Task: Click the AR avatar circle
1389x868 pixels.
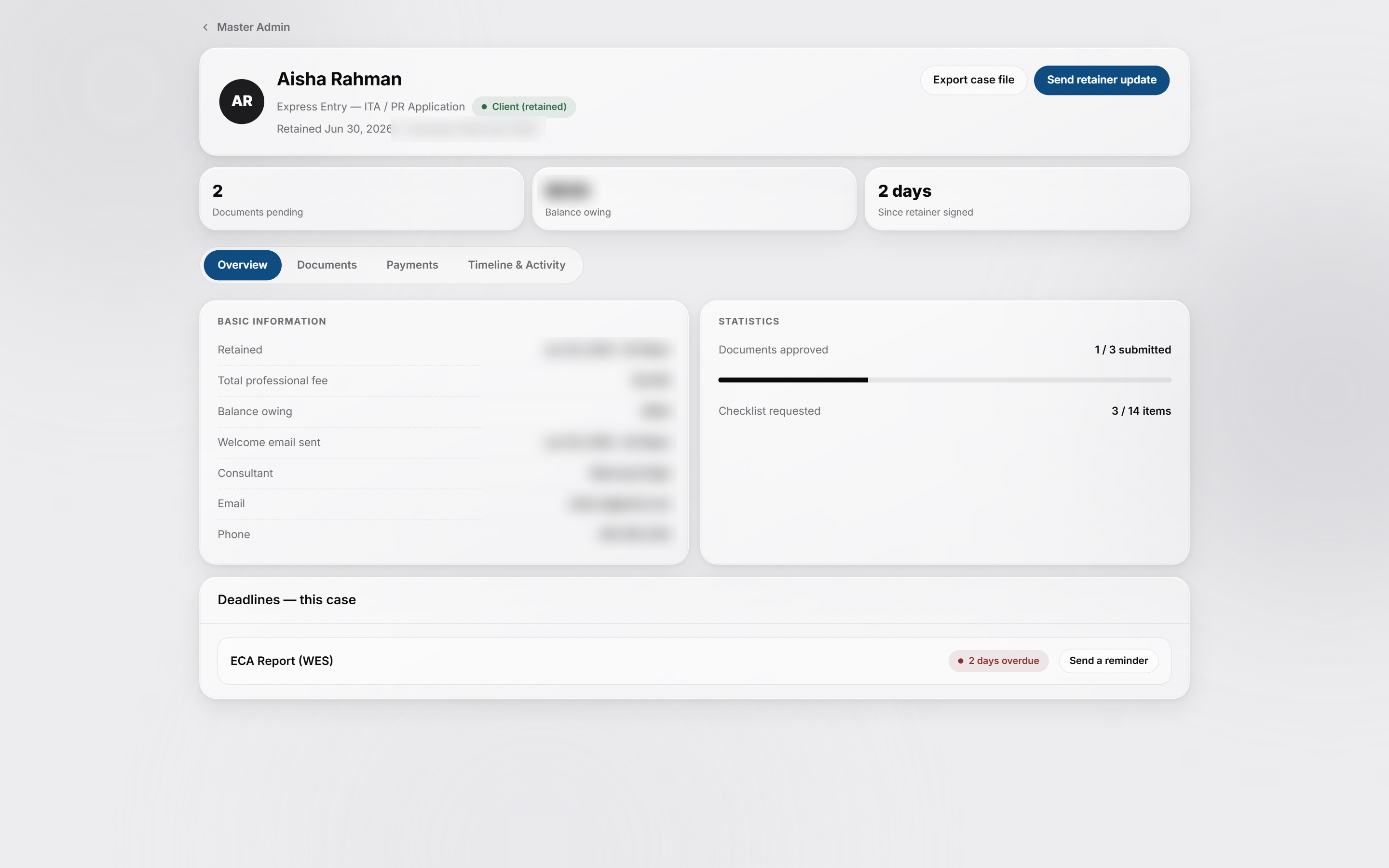Action: pos(242,102)
